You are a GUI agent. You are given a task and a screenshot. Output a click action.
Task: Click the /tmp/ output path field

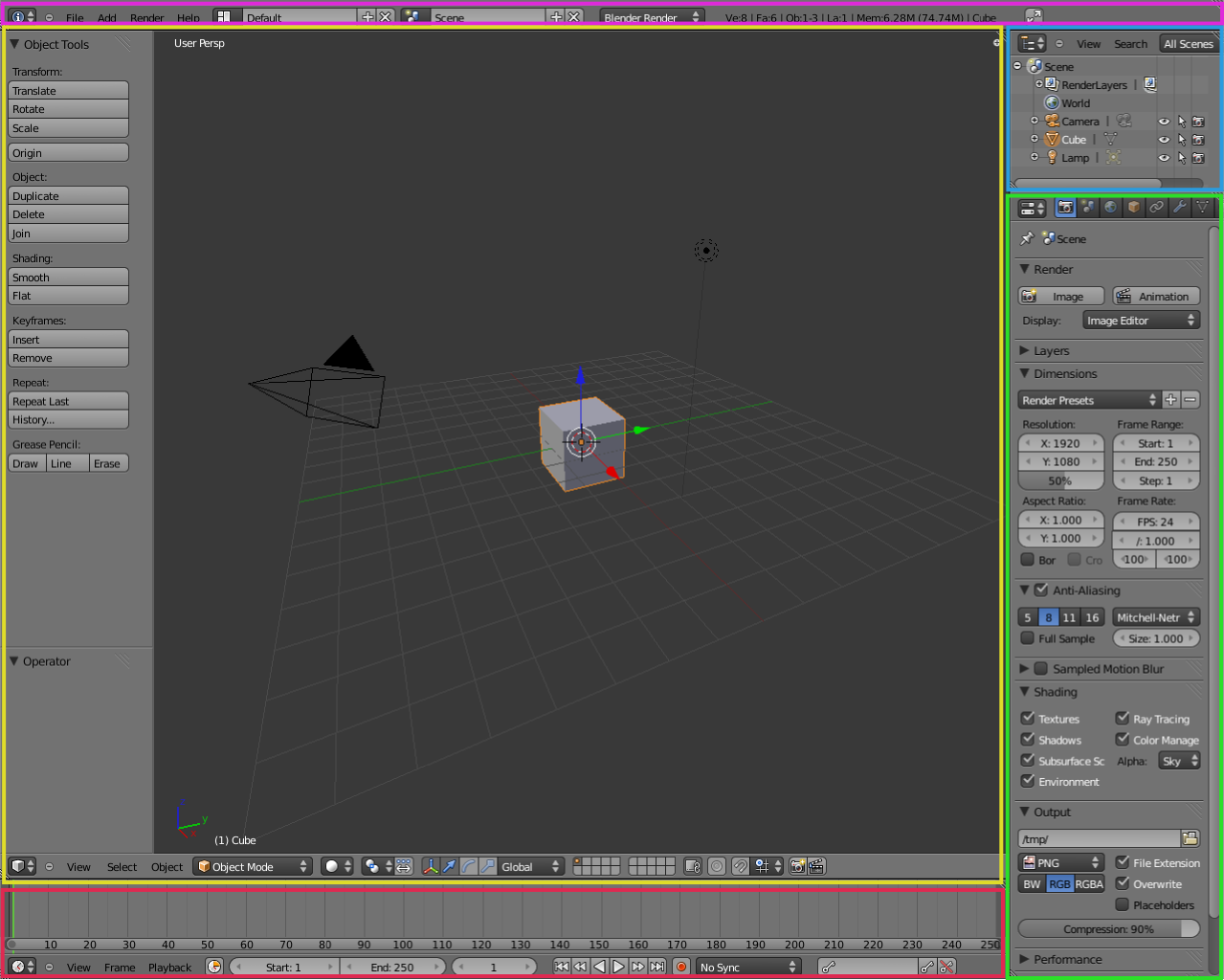click(1099, 836)
